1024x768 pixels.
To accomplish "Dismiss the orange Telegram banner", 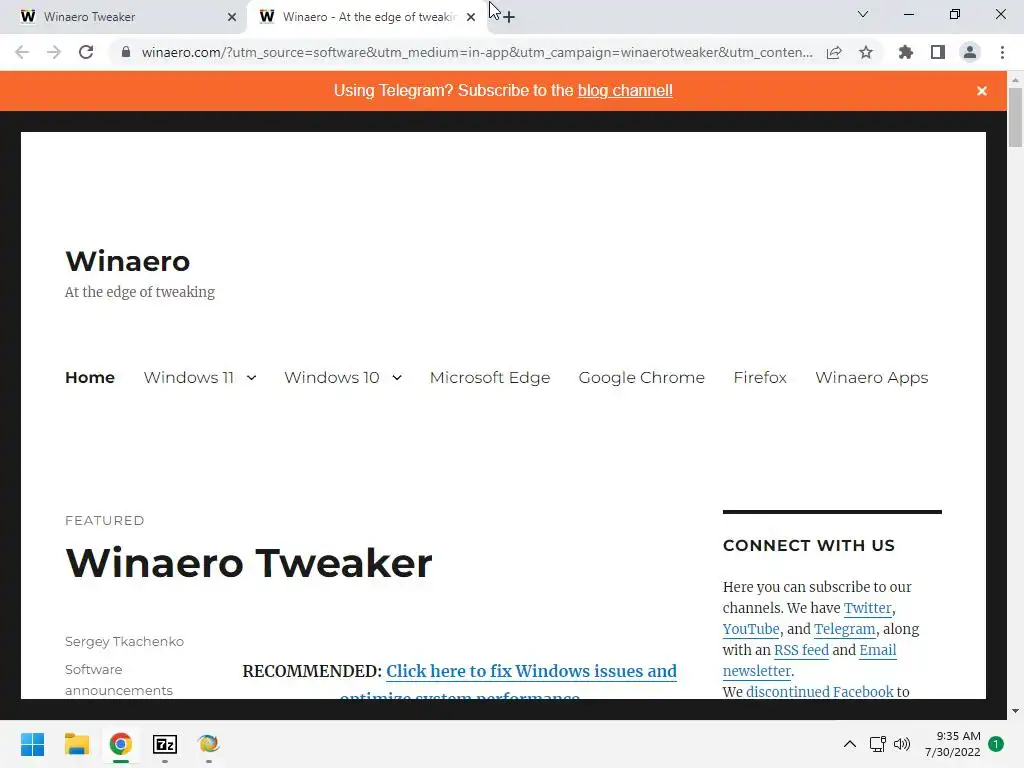I will coord(982,91).
